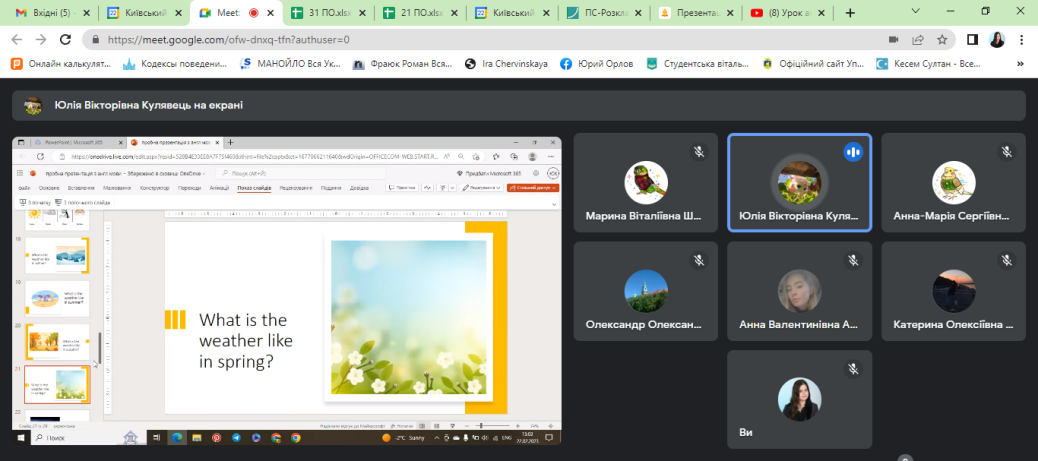Click the browser forward arrow

coord(41,40)
